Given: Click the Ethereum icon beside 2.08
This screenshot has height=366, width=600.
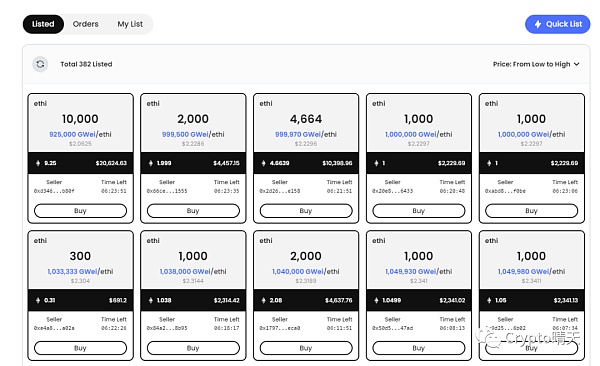Looking at the screenshot, I should [264, 301].
